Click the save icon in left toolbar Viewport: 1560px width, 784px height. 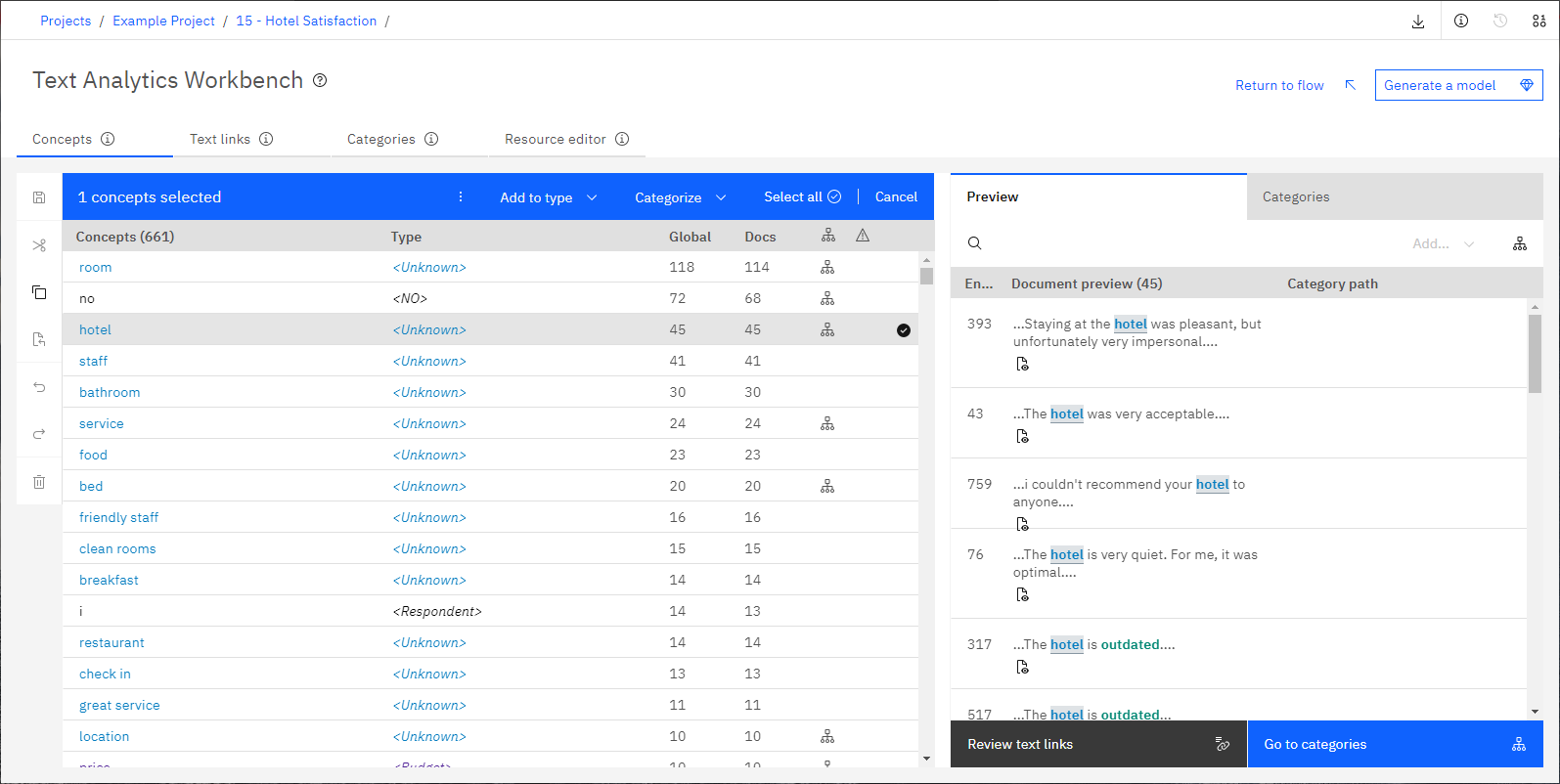pyautogui.click(x=39, y=197)
